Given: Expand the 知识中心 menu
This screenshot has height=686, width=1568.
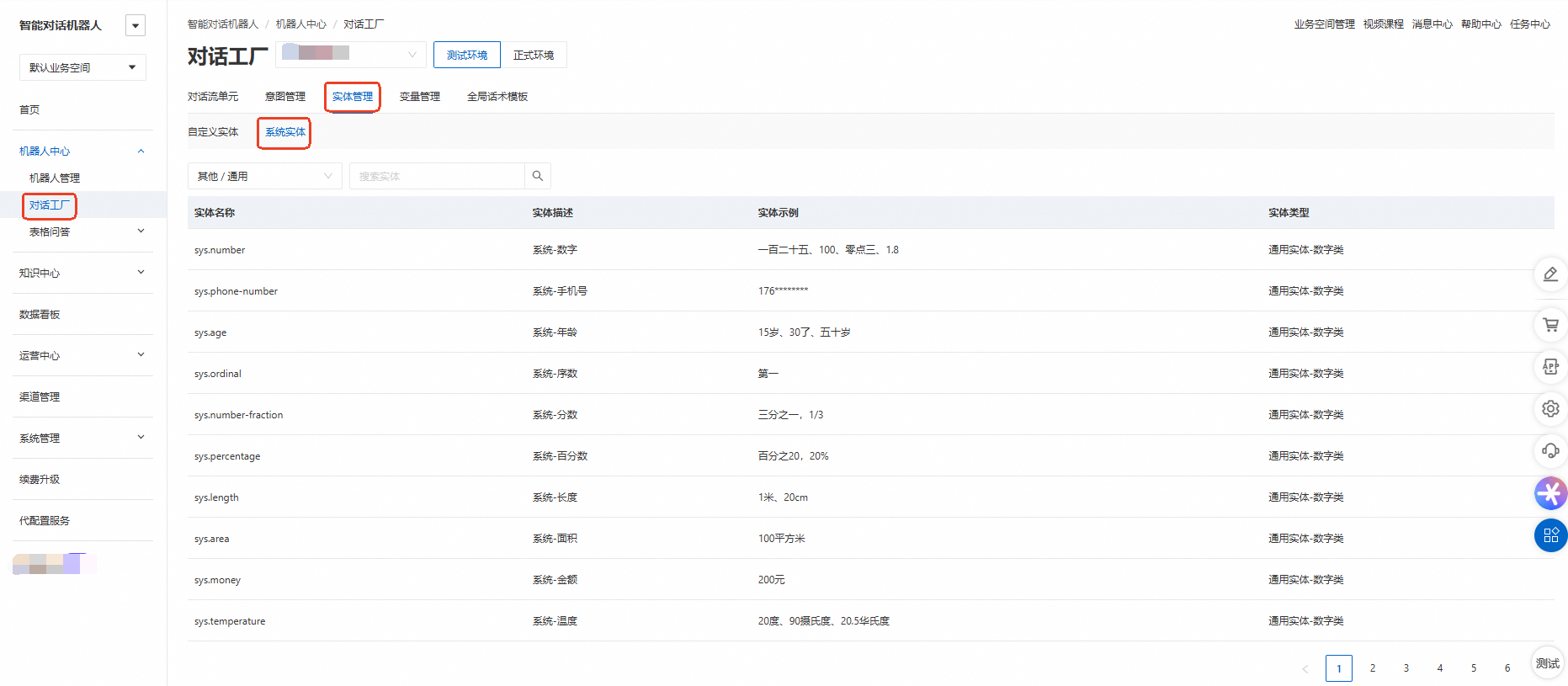Looking at the screenshot, I should pos(141,272).
